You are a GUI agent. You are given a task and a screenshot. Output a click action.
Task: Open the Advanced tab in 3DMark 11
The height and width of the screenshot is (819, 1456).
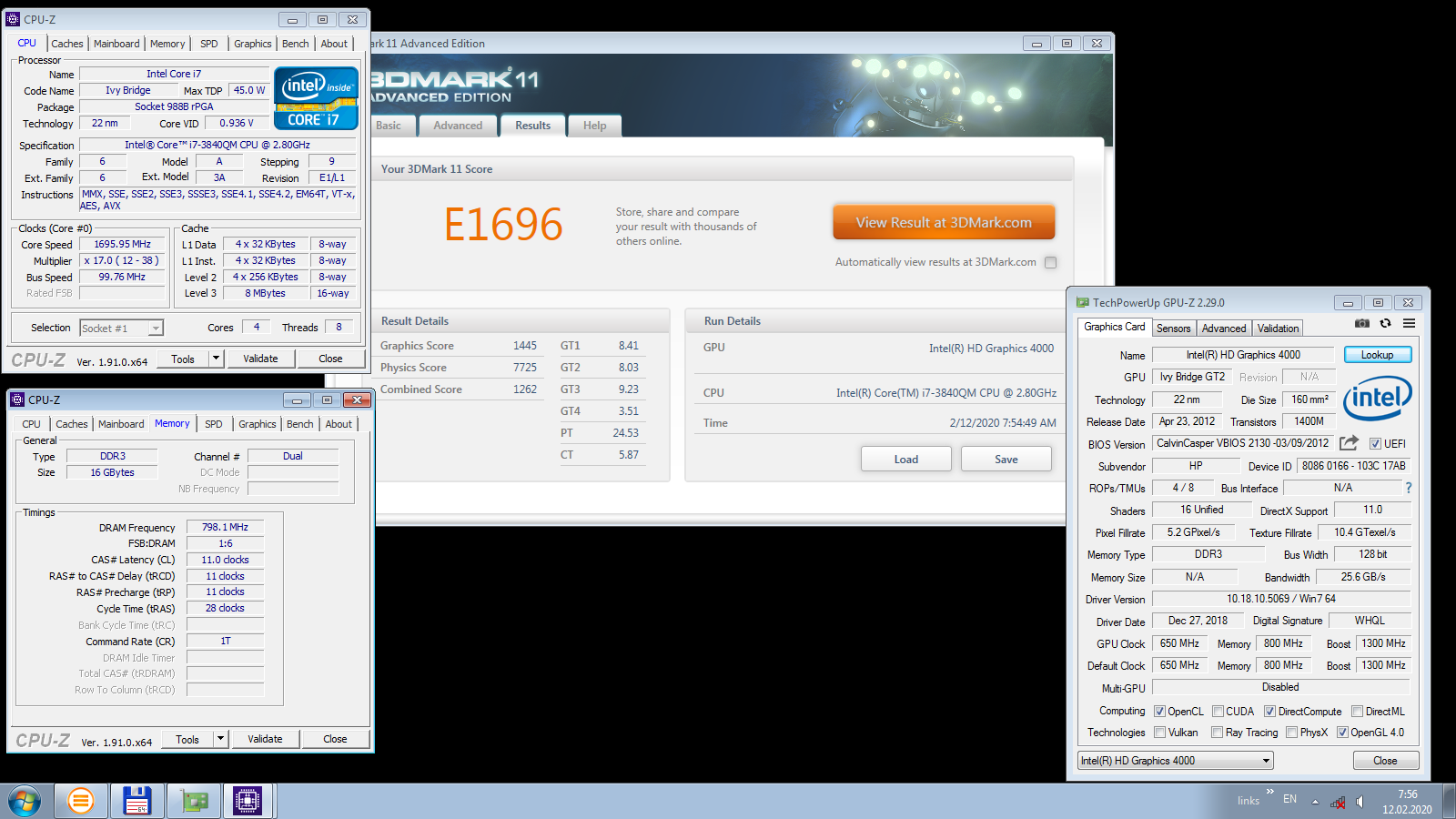[x=458, y=126]
